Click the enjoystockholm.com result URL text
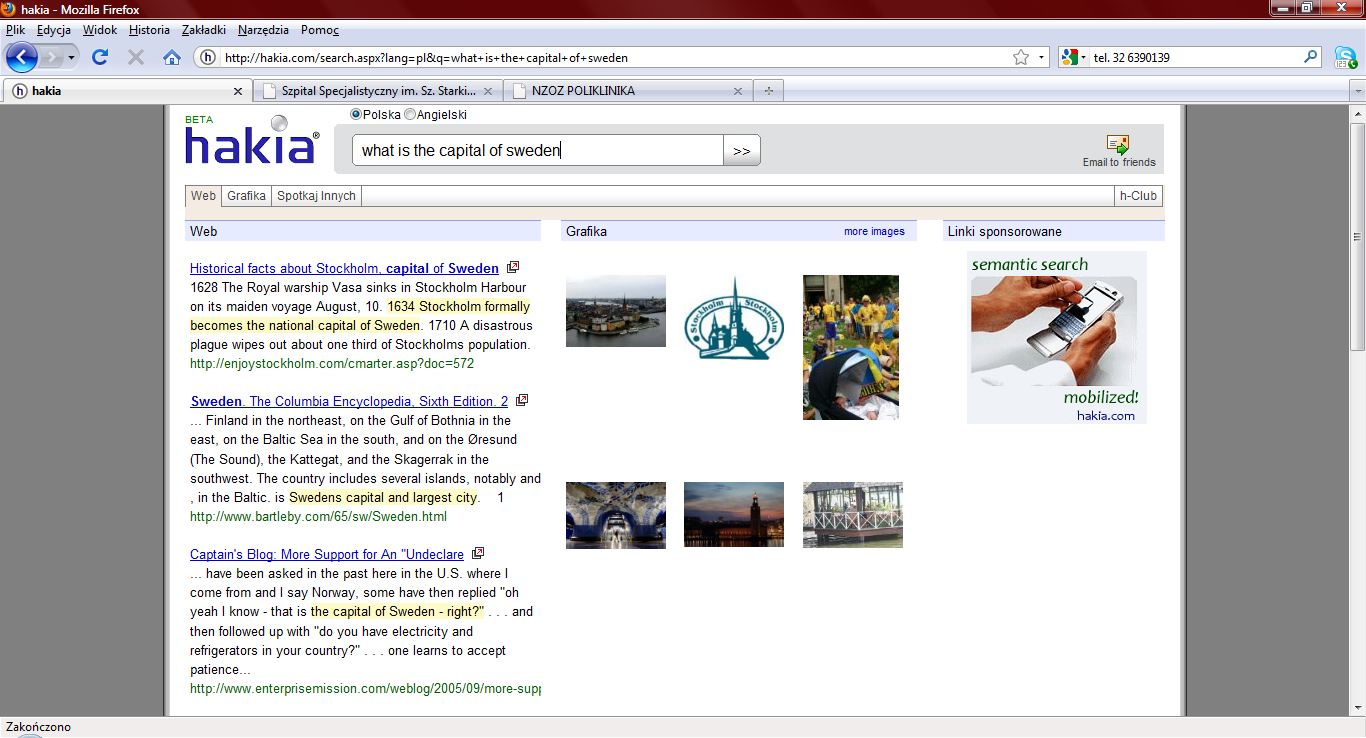Viewport: 1366px width, 738px height. (332, 364)
